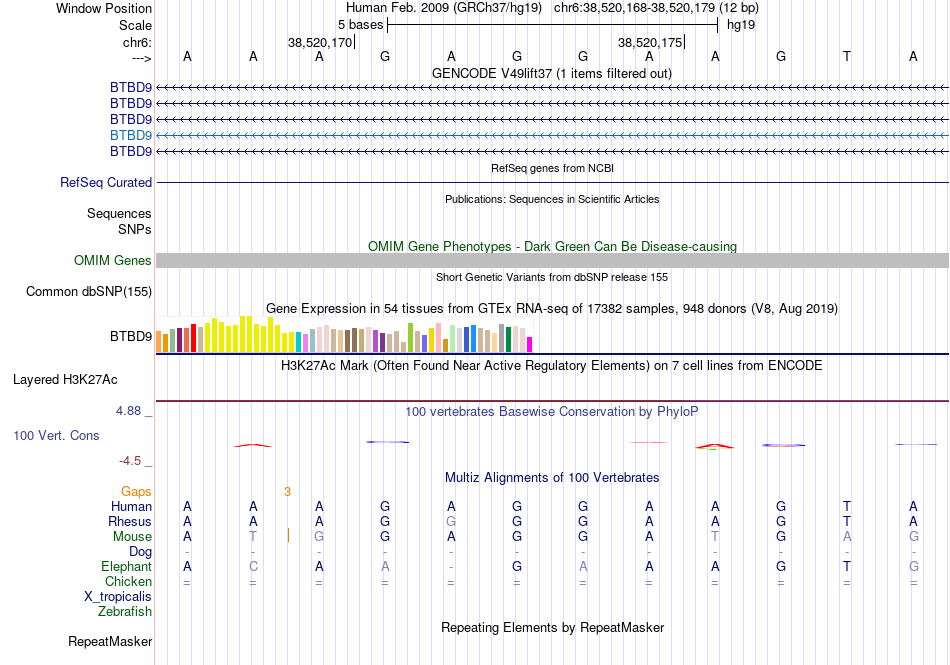Click the Human Feb. 2009 (GRCh37/hg19) assembly text
Image resolution: width=950 pixels, height=665 pixels.
coord(445,8)
